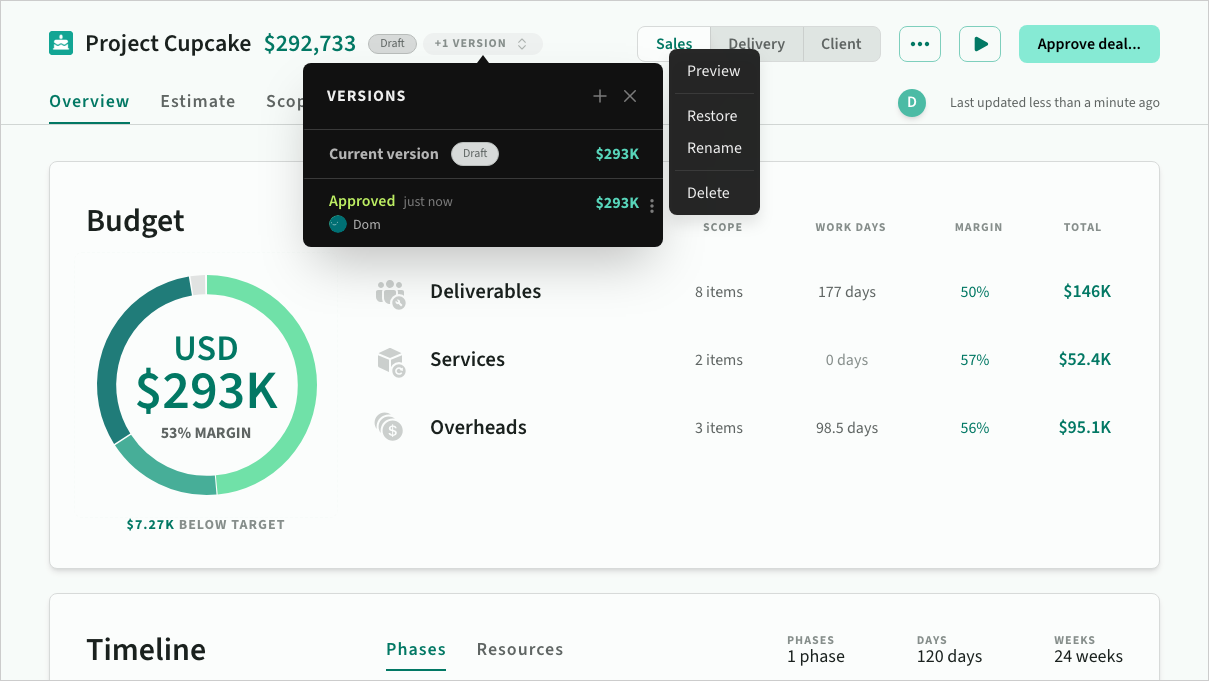1209x681 pixels.
Task: Expand the +1 Version dropdown
Action: (x=482, y=44)
